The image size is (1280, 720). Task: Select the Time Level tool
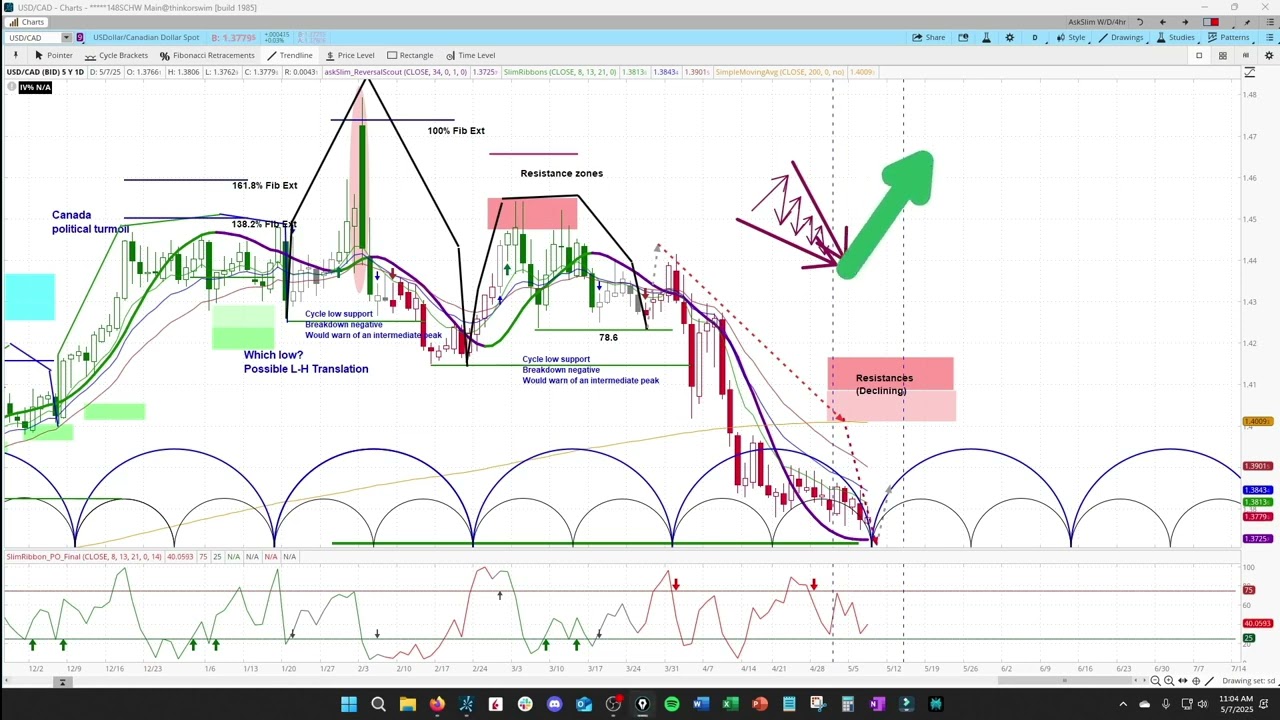[x=470, y=55]
